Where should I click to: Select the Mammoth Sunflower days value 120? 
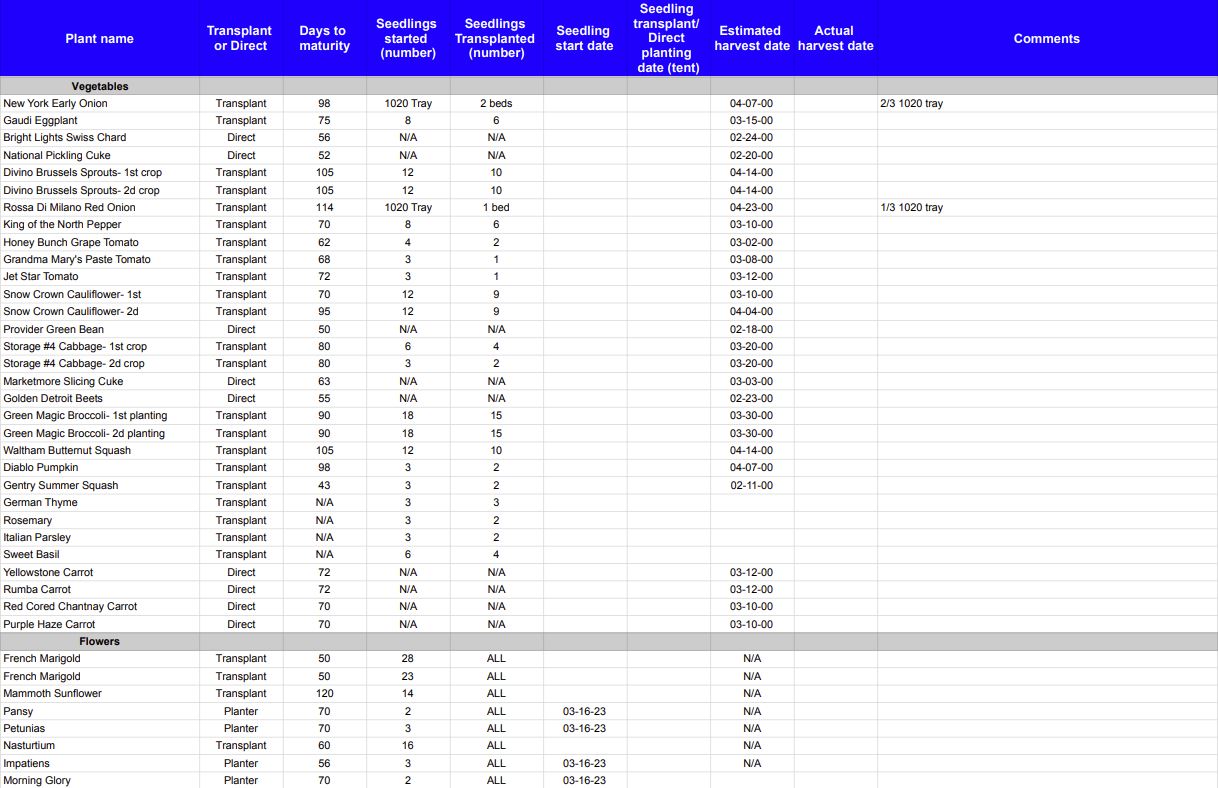coord(324,693)
